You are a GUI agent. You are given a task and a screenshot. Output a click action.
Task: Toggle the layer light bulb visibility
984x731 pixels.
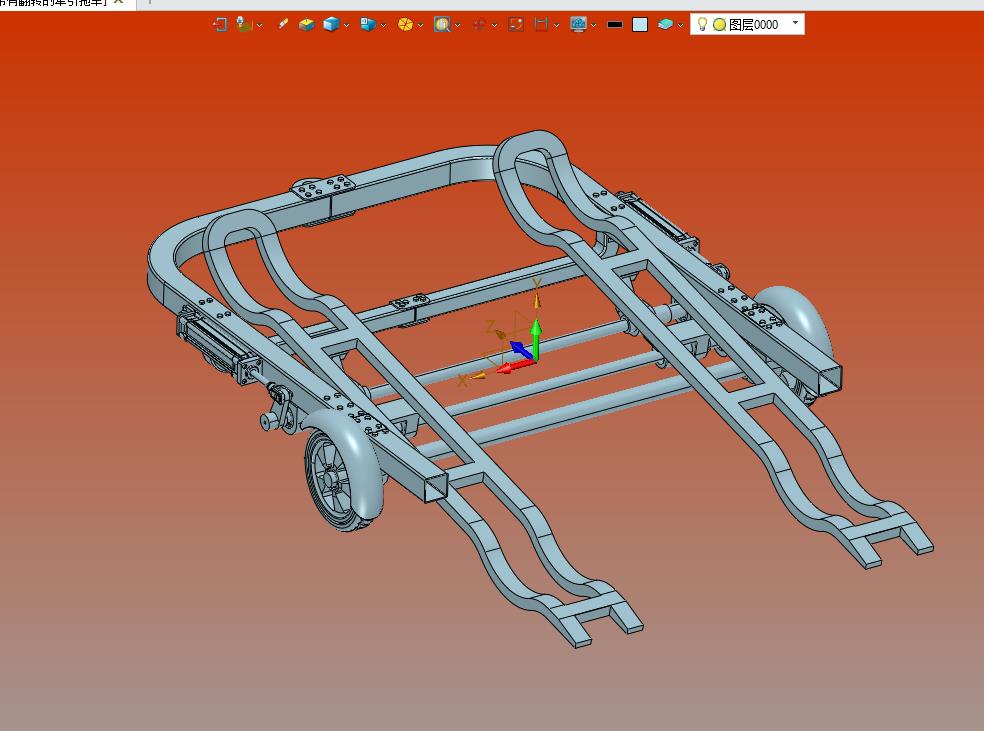coord(702,24)
